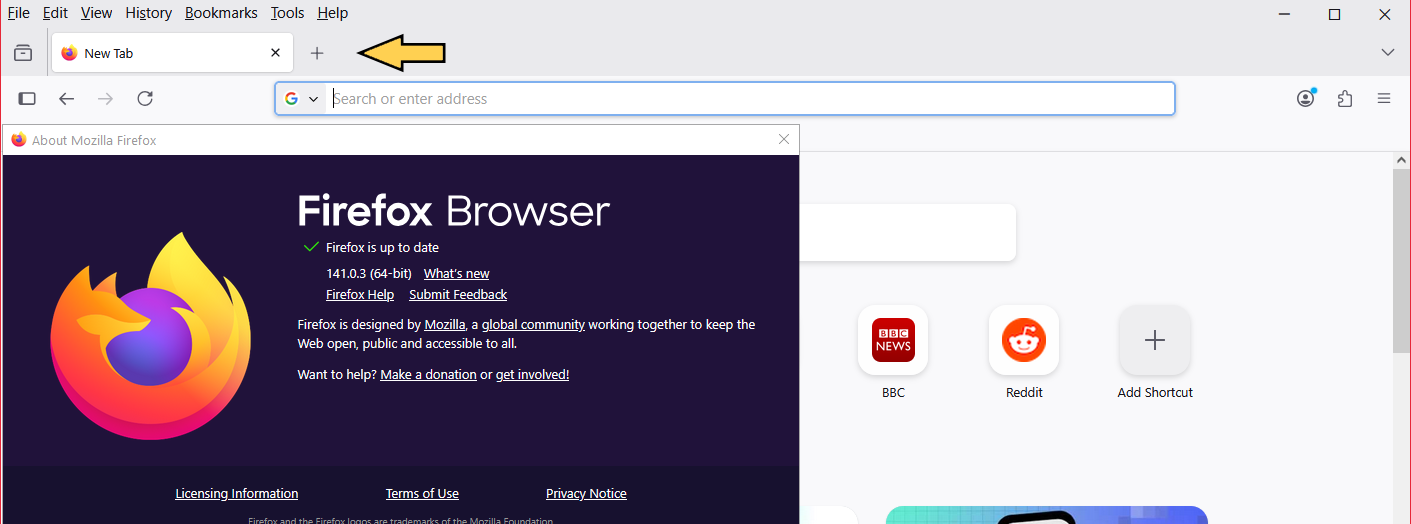Open the Firefox Help link
The height and width of the screenshot is (524, 1411).
[360, 294]
